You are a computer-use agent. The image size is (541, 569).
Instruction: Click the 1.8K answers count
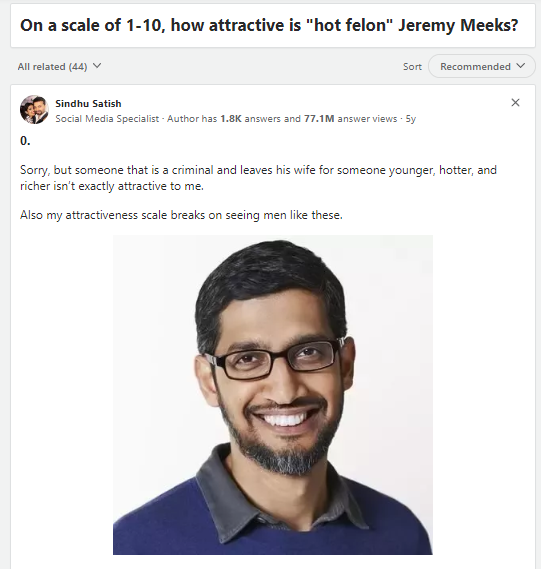point(251,119)
